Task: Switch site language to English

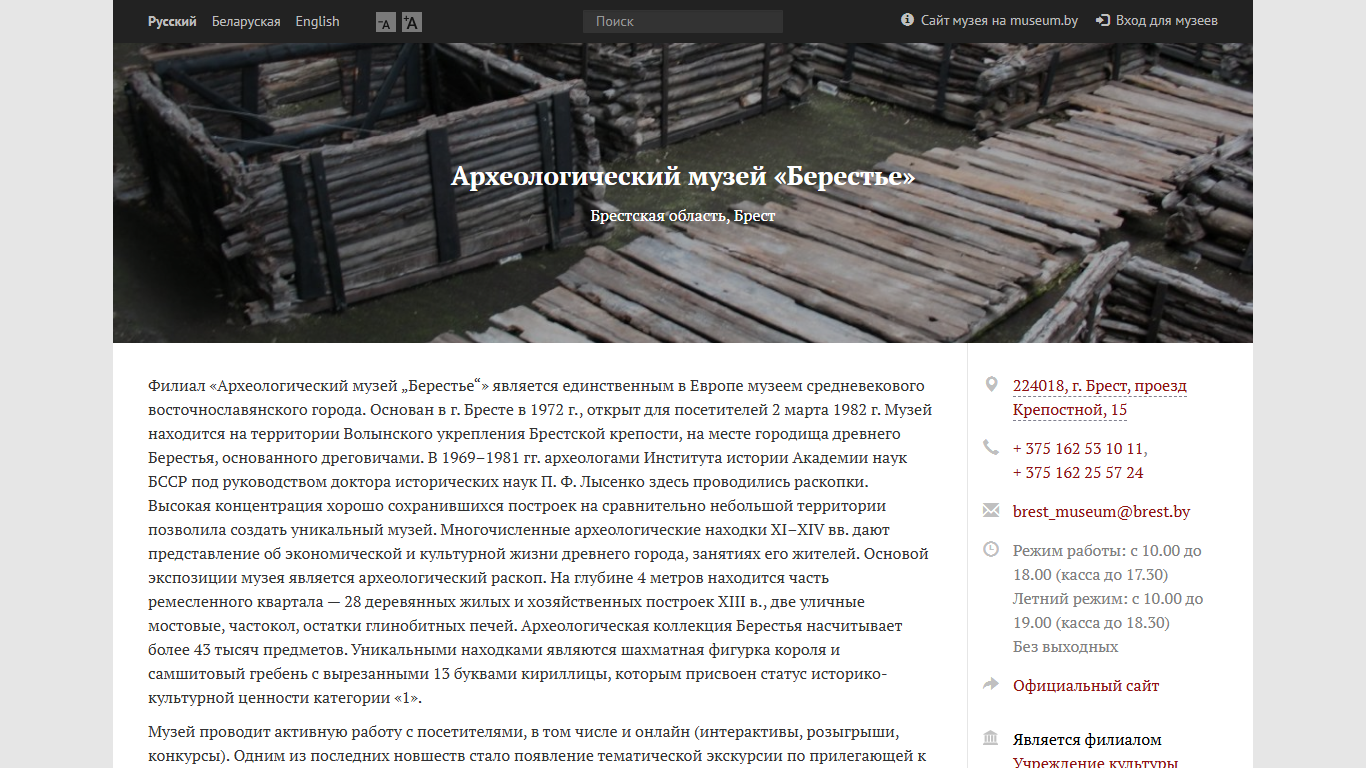Action: tap(317, 21)
